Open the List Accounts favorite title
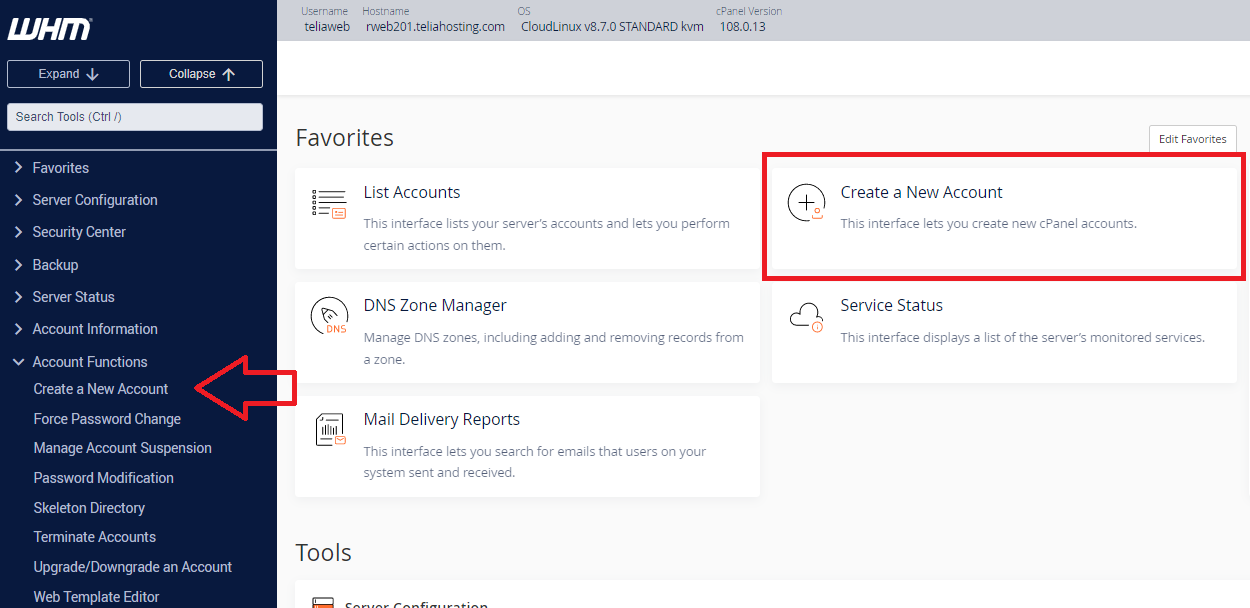 (412, 192)
